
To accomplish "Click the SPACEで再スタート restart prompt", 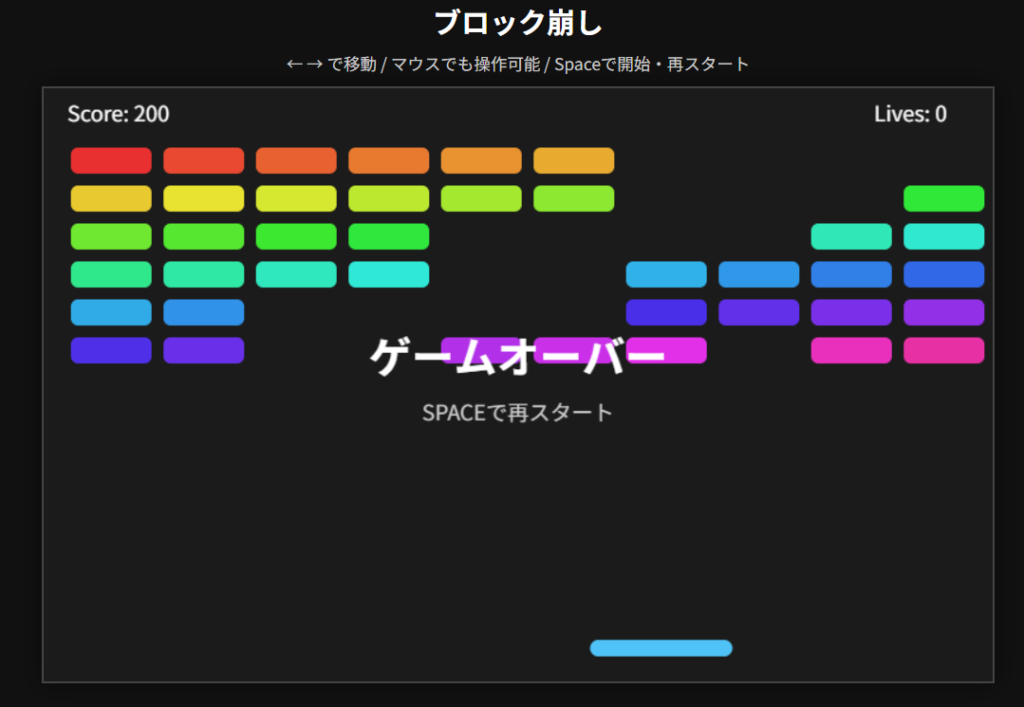I will [x=517, y=412].
